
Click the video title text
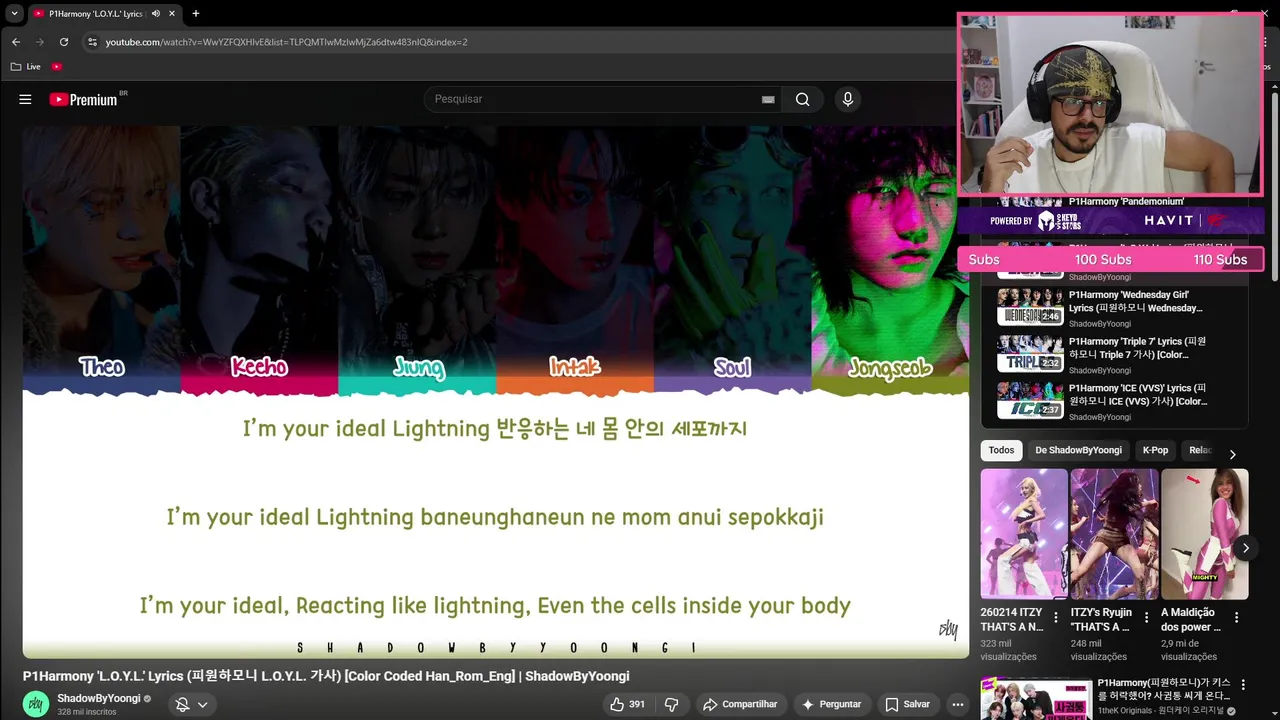[x=326, y=676]
